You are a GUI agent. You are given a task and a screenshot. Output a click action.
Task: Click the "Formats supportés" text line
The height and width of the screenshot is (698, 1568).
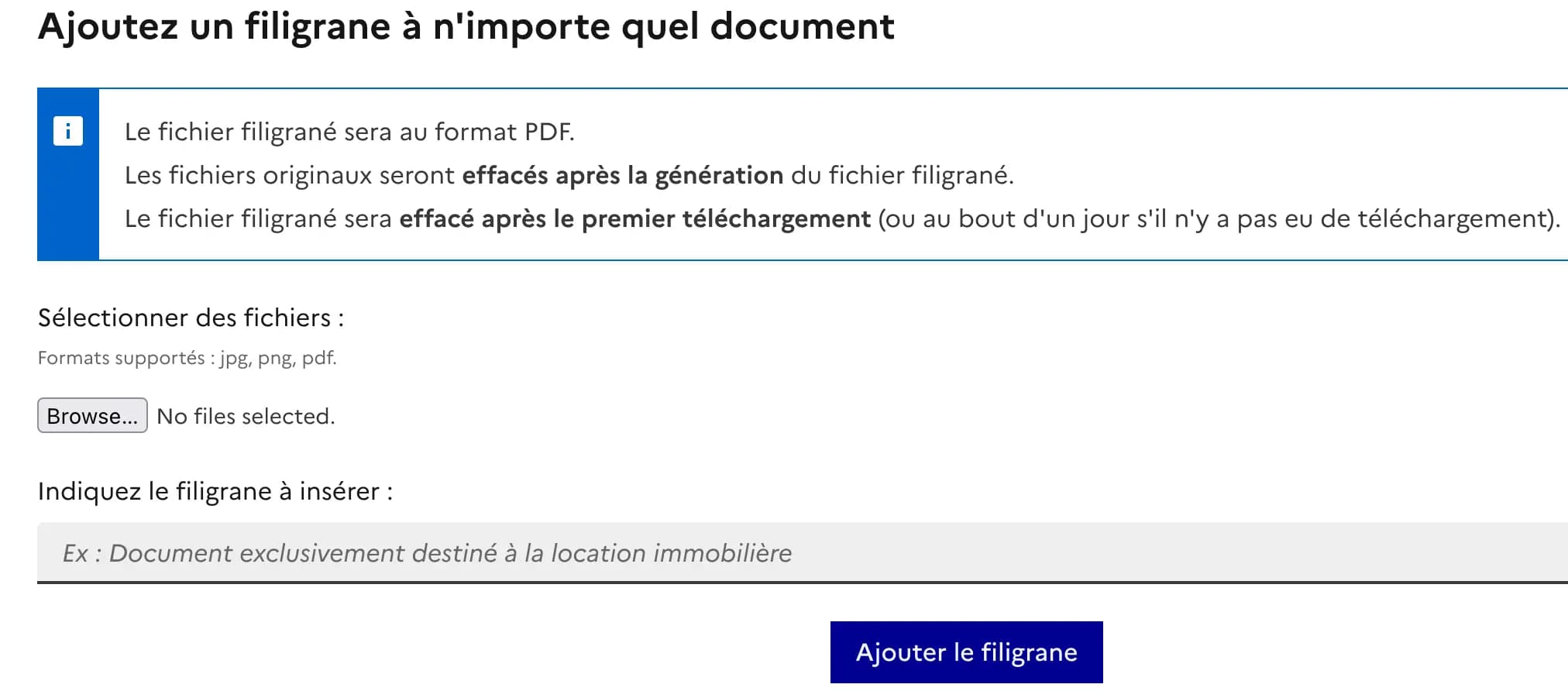click(187, 358)
